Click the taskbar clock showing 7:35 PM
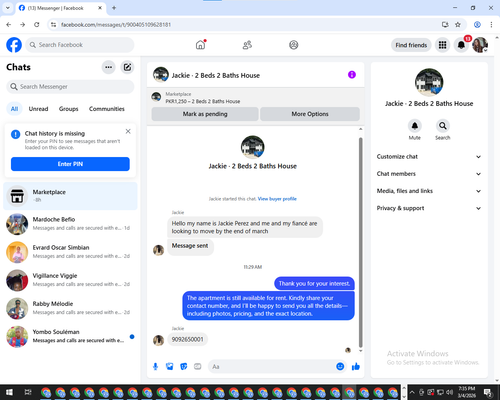This screenshot has height=400, width=500. [x=466, y=392]
